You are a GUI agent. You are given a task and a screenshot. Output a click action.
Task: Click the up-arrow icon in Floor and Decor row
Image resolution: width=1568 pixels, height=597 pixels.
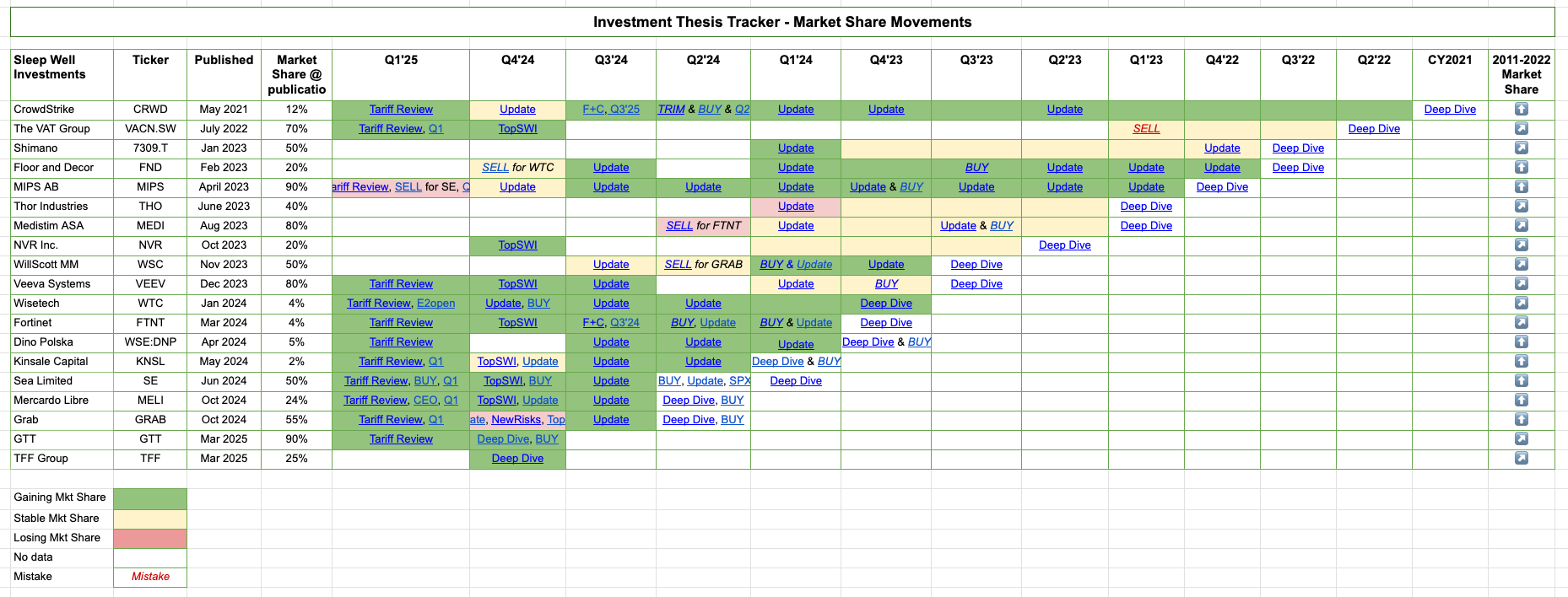click(x=1521, y=167)
